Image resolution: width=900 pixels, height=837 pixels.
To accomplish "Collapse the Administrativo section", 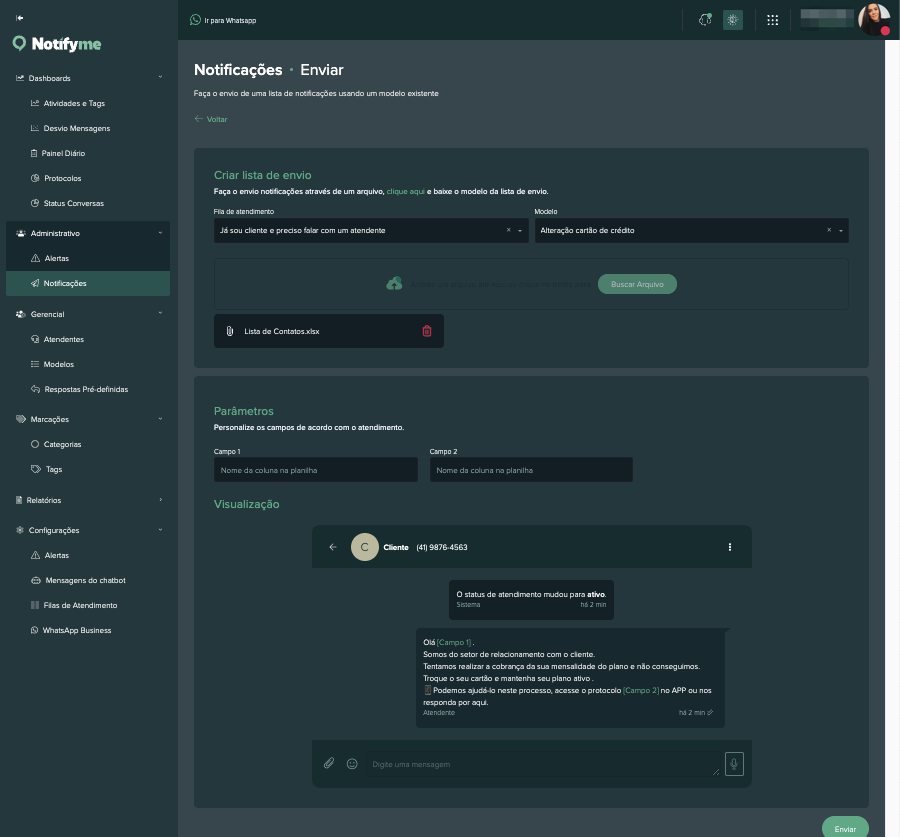I will (x=159, y=233).
